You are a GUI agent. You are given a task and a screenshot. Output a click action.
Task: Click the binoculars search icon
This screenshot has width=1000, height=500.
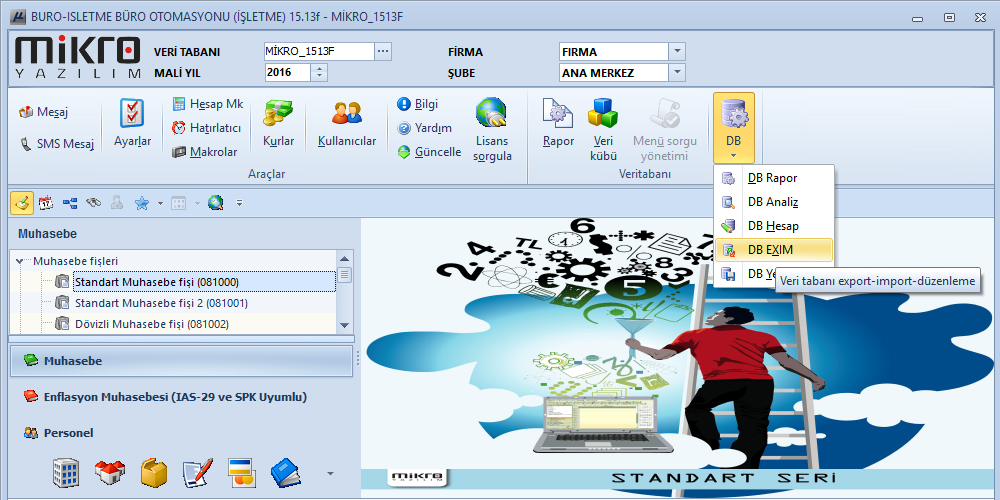pyautogui.click(x=94, y=203)
